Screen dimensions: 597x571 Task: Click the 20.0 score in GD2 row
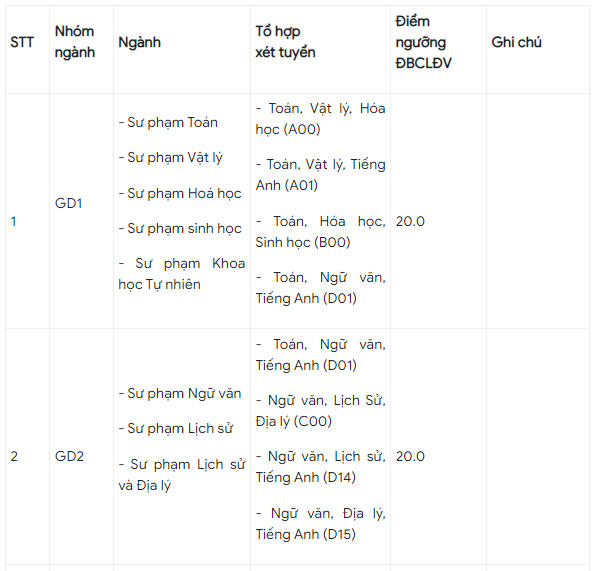410,456
